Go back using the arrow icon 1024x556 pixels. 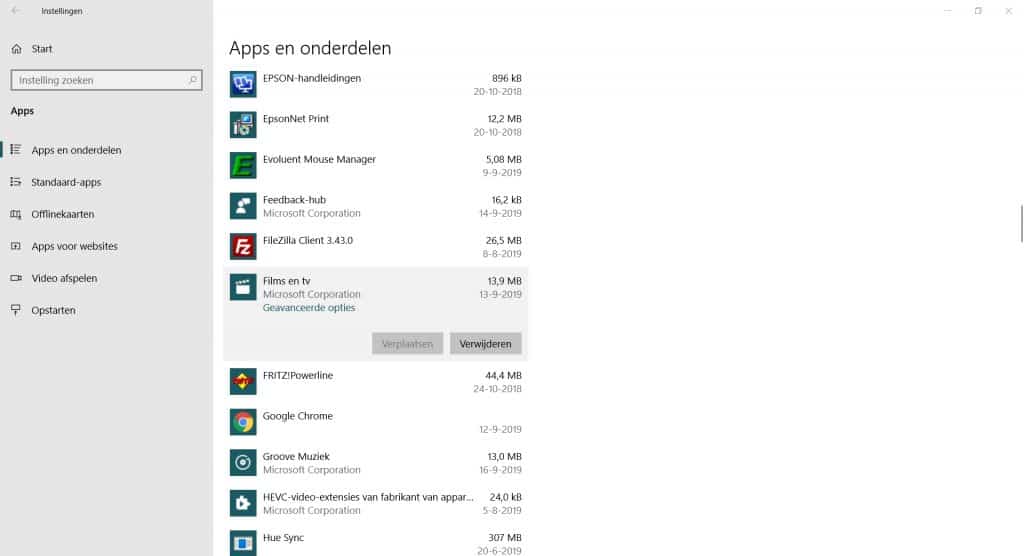pyautogui.click(x=16, y=10)
